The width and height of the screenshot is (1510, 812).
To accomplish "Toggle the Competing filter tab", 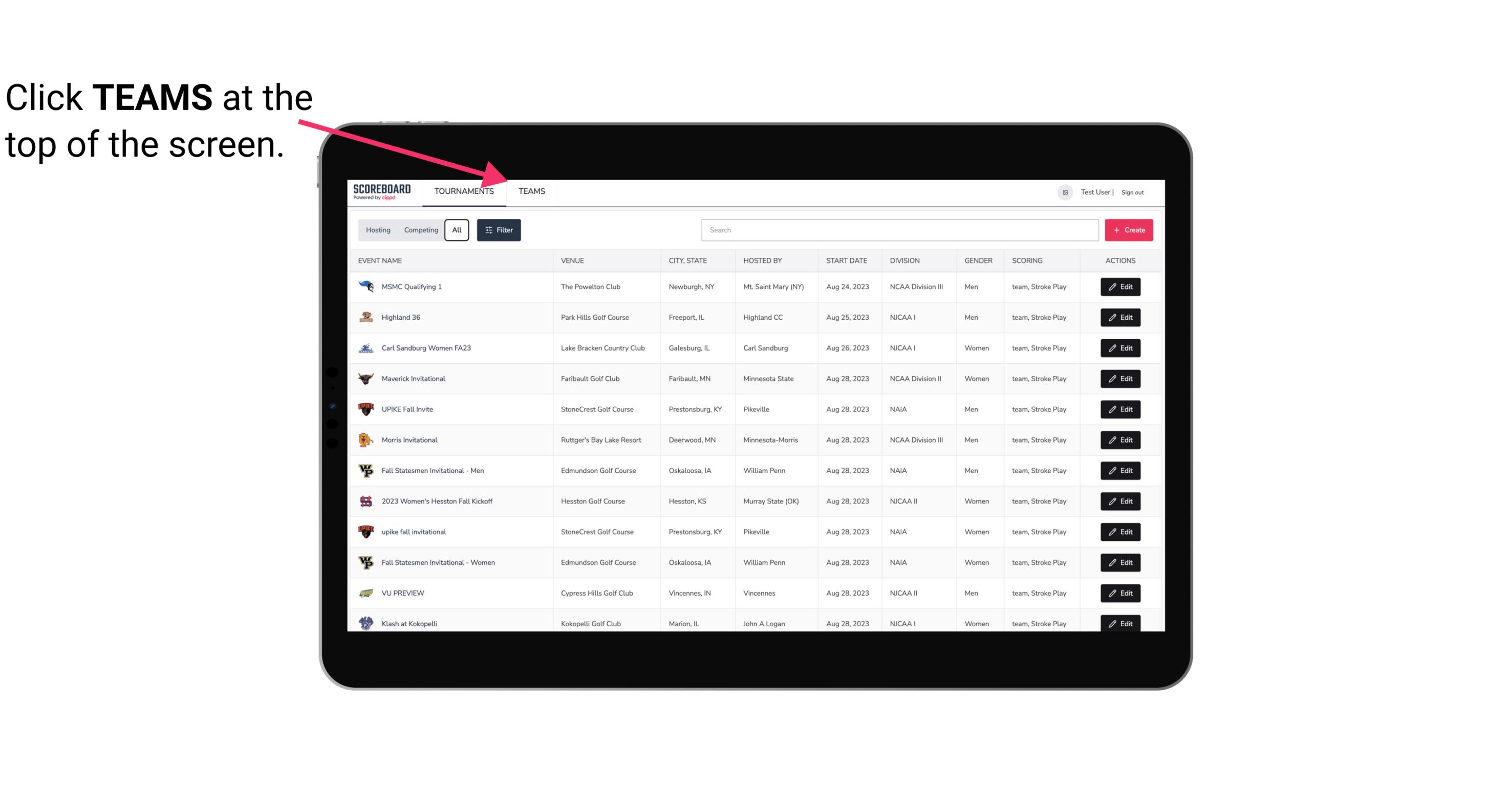I will (419, 230).
